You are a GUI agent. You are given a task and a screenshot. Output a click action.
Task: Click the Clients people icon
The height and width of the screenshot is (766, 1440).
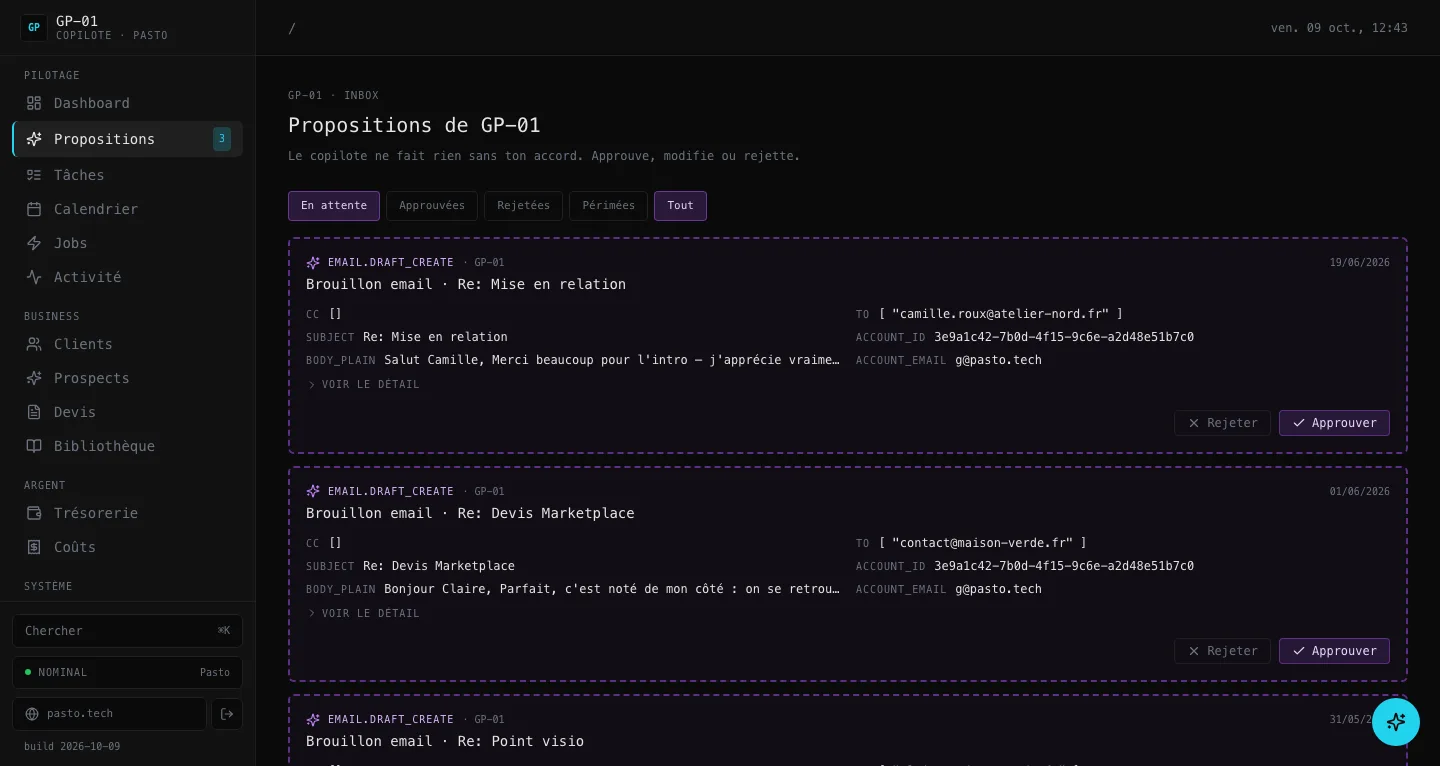[x=34, y=344]
